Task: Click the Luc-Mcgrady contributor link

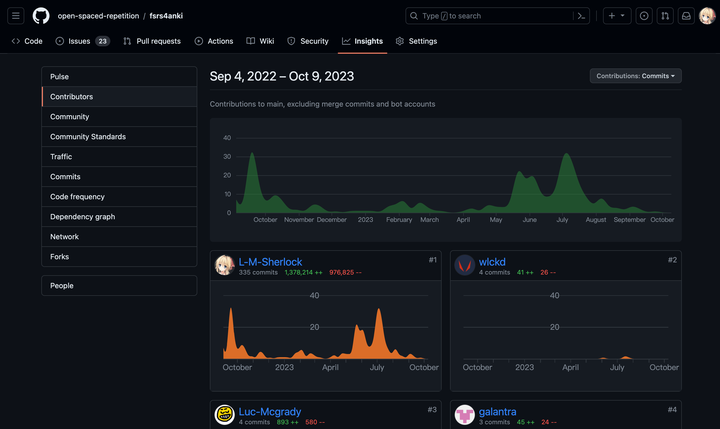Action: point(269,411)
